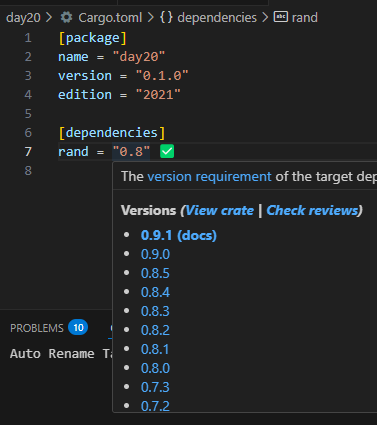Select the rand breadcrumb segment
Image resolution: width=377 pixels, height=425 pixels.
point(305,17)
